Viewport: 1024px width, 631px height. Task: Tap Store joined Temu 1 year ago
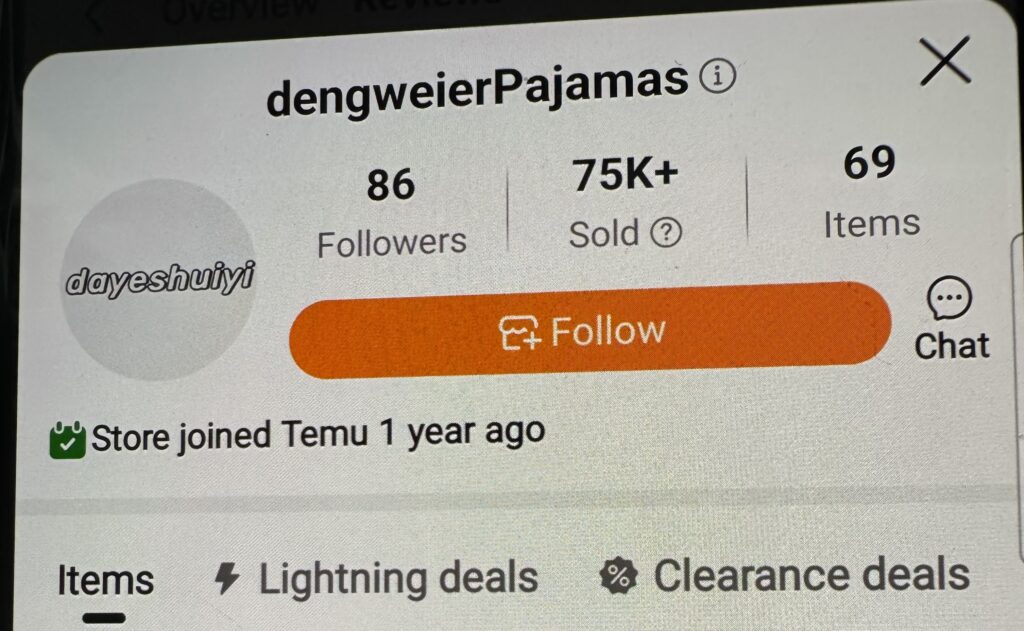tap(318, 436)
